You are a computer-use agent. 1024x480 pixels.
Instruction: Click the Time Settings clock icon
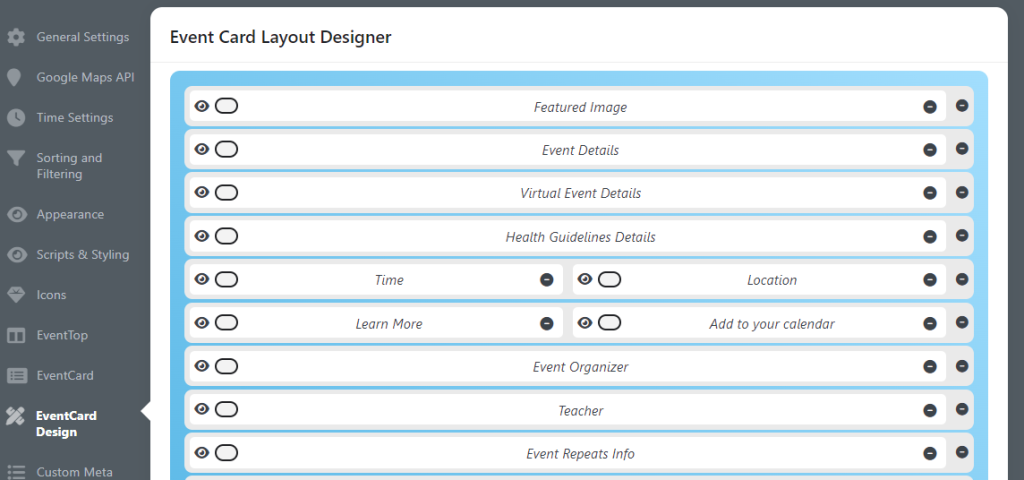[x=16, y=117]
